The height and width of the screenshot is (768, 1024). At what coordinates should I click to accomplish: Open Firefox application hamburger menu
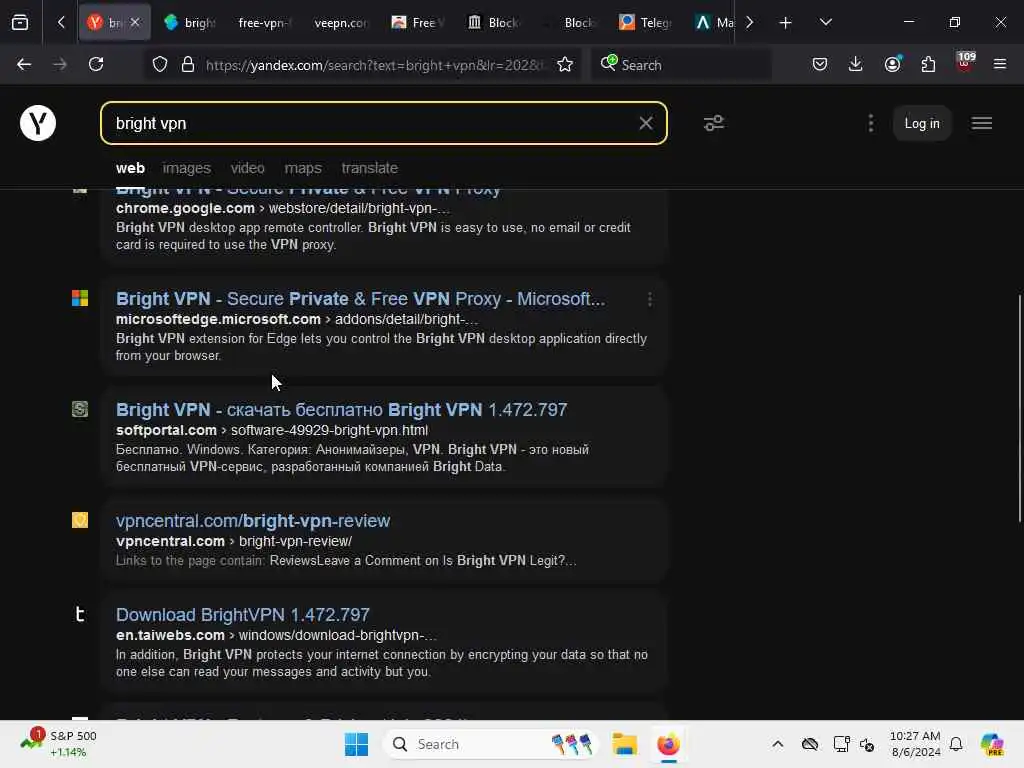click(x=1000, y=65)
